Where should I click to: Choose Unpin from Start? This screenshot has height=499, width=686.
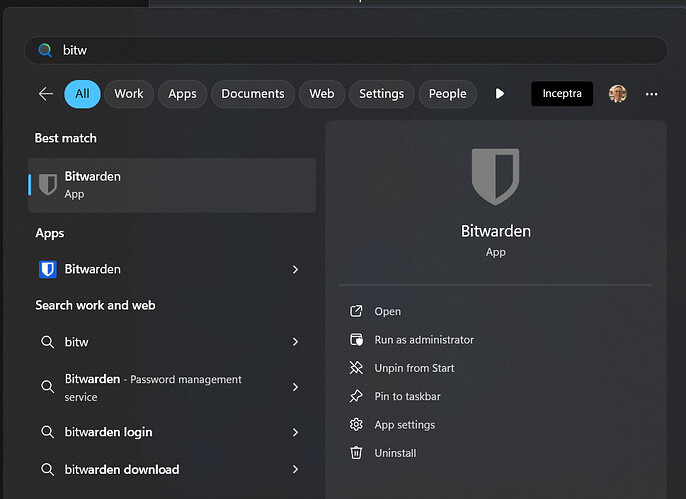click(414, 368)
